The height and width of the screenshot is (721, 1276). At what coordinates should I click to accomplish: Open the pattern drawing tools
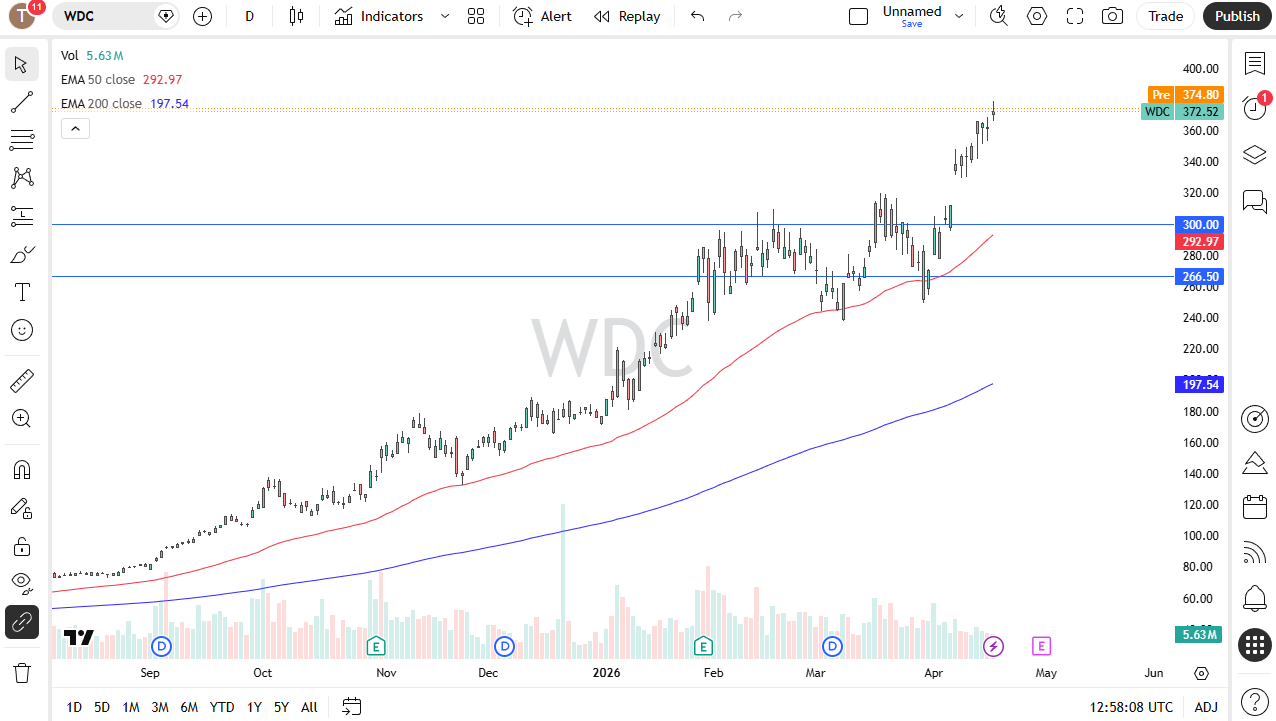coord(22,178)
